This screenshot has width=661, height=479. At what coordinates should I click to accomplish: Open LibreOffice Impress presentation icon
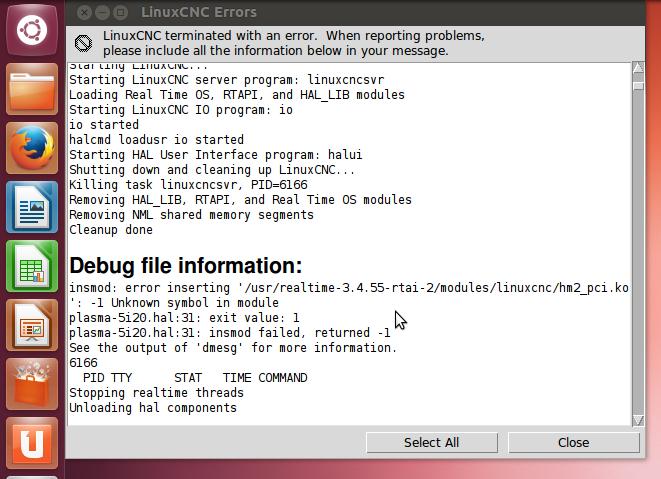point(32,325)
